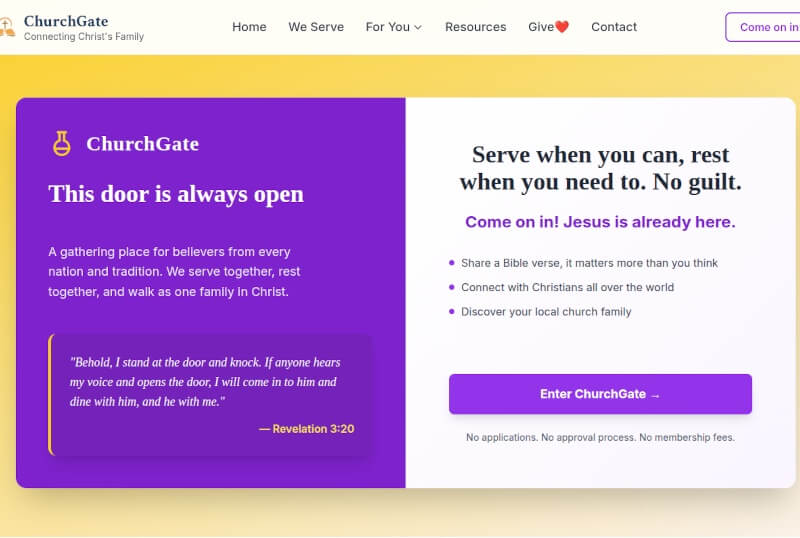Expand the For You dropdown menu

pos(394,27)
